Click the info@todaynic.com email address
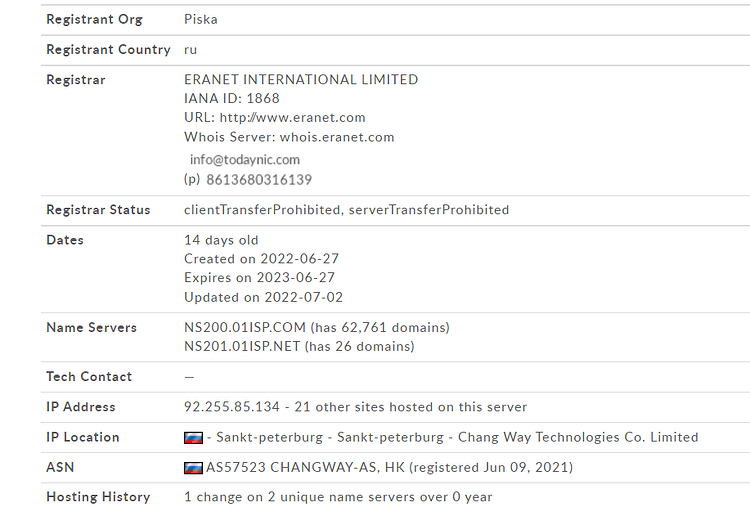The width and height of the screenshot is (750, 525). [x=244, y=160]
